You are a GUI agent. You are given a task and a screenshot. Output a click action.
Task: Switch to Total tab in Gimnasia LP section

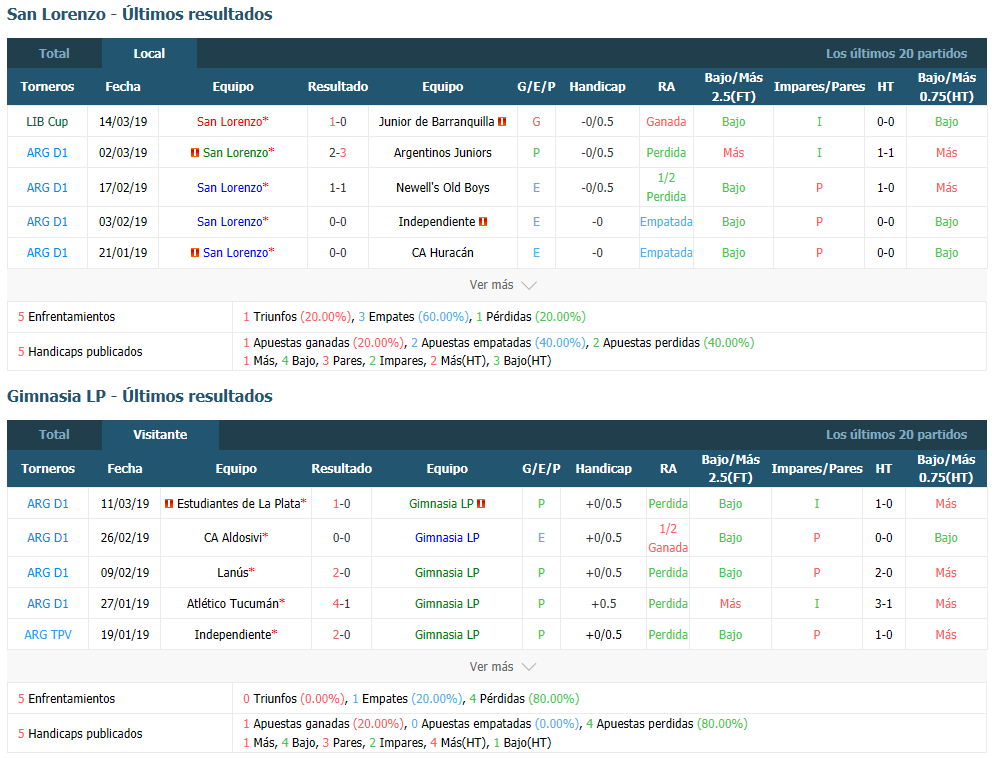[55, 435]
